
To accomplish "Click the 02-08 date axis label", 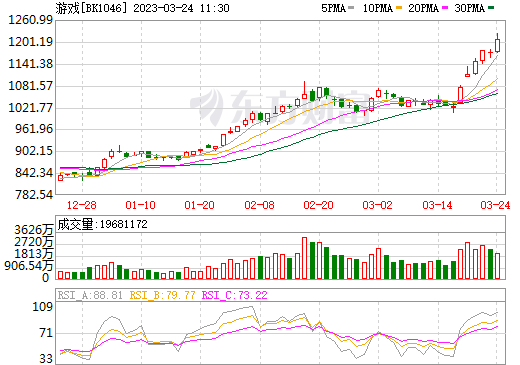I will coord(259,205).
